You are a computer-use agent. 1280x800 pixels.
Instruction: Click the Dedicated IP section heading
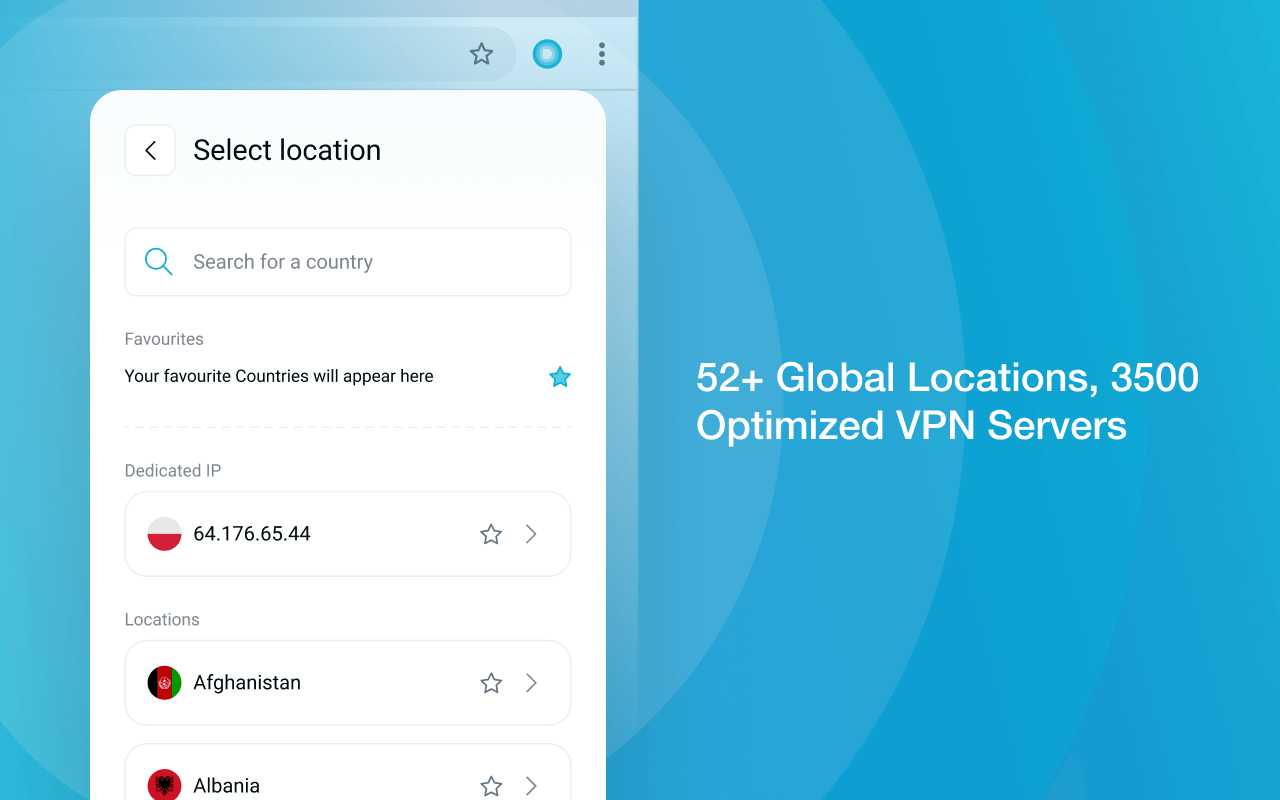point(173,471)
